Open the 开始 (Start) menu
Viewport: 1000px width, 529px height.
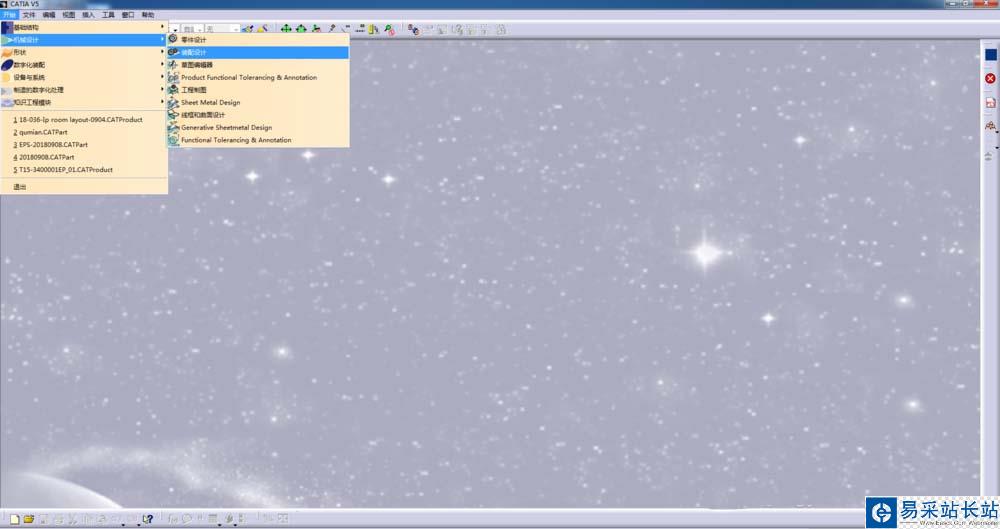(x=9, y=15)
